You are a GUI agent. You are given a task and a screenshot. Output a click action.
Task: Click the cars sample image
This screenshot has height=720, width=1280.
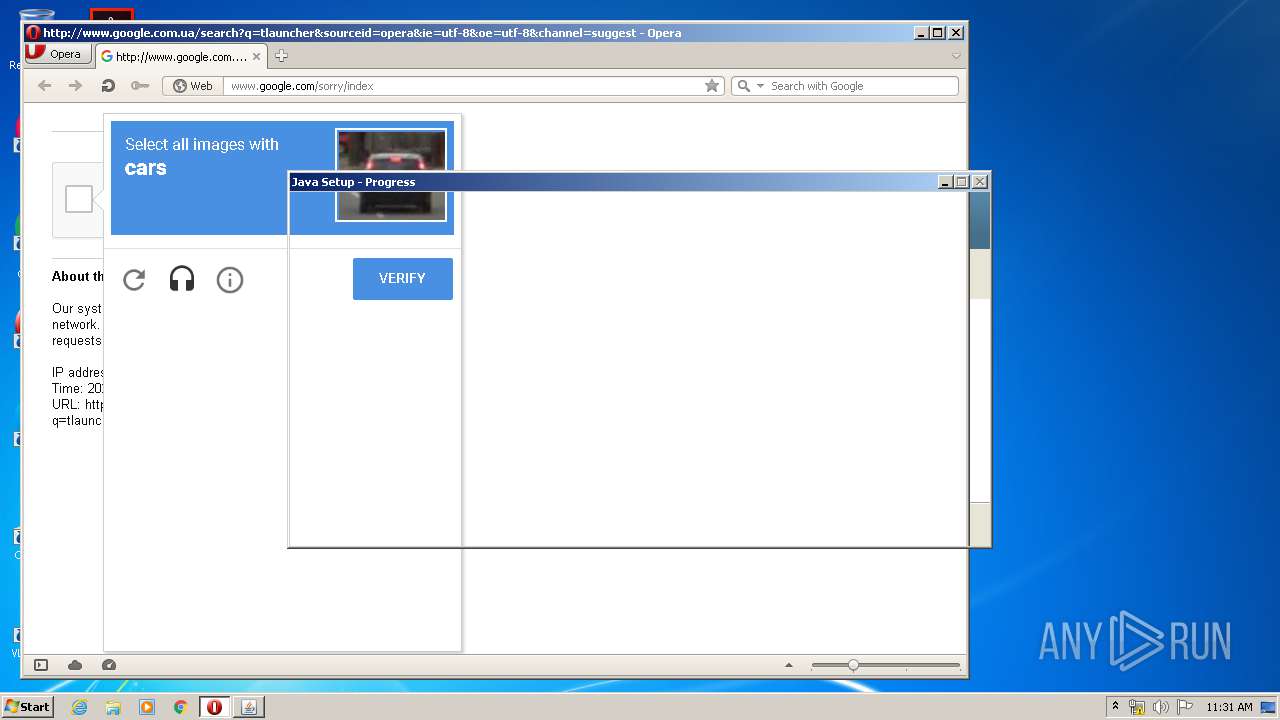coord(391,175)
